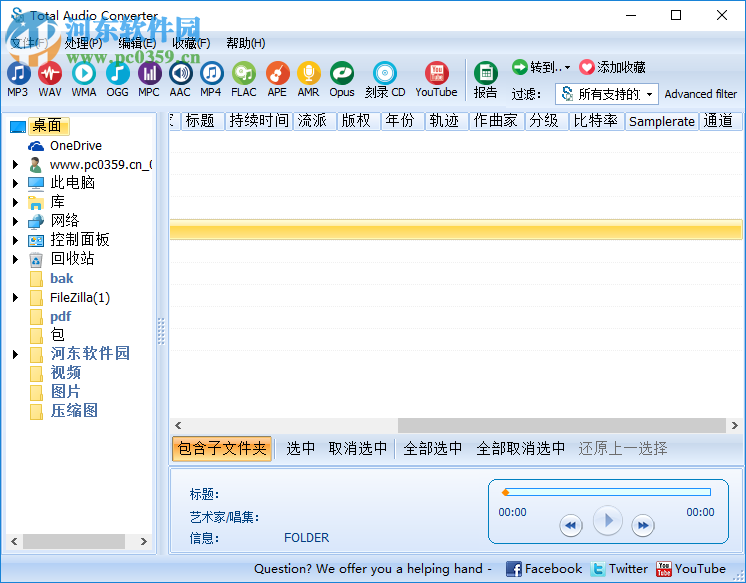Click the Samplerate column header
This screenshot has width=746, height=583.
click(661, 121)
